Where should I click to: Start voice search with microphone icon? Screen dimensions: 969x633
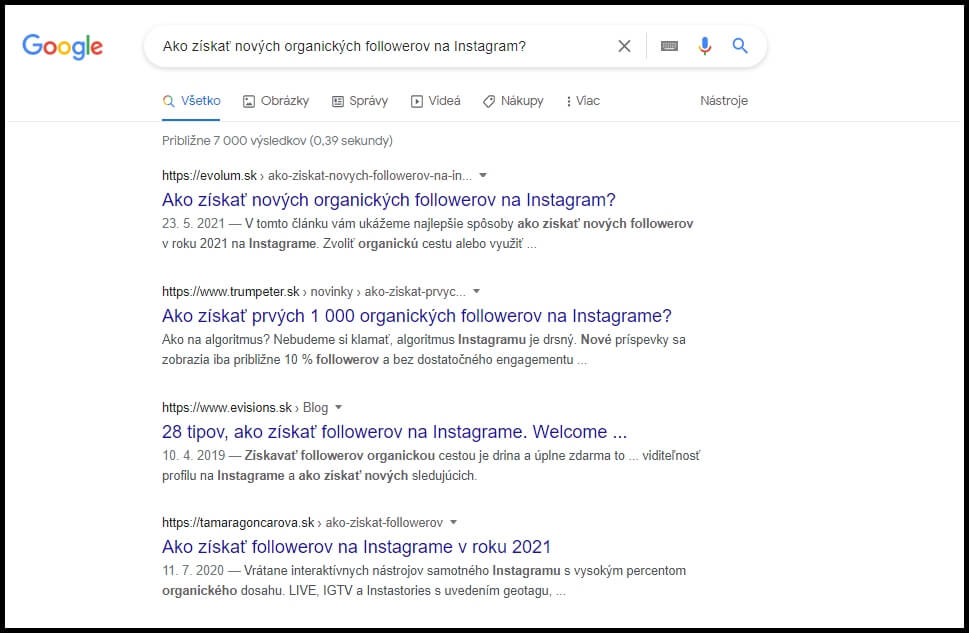coord(705,46)
